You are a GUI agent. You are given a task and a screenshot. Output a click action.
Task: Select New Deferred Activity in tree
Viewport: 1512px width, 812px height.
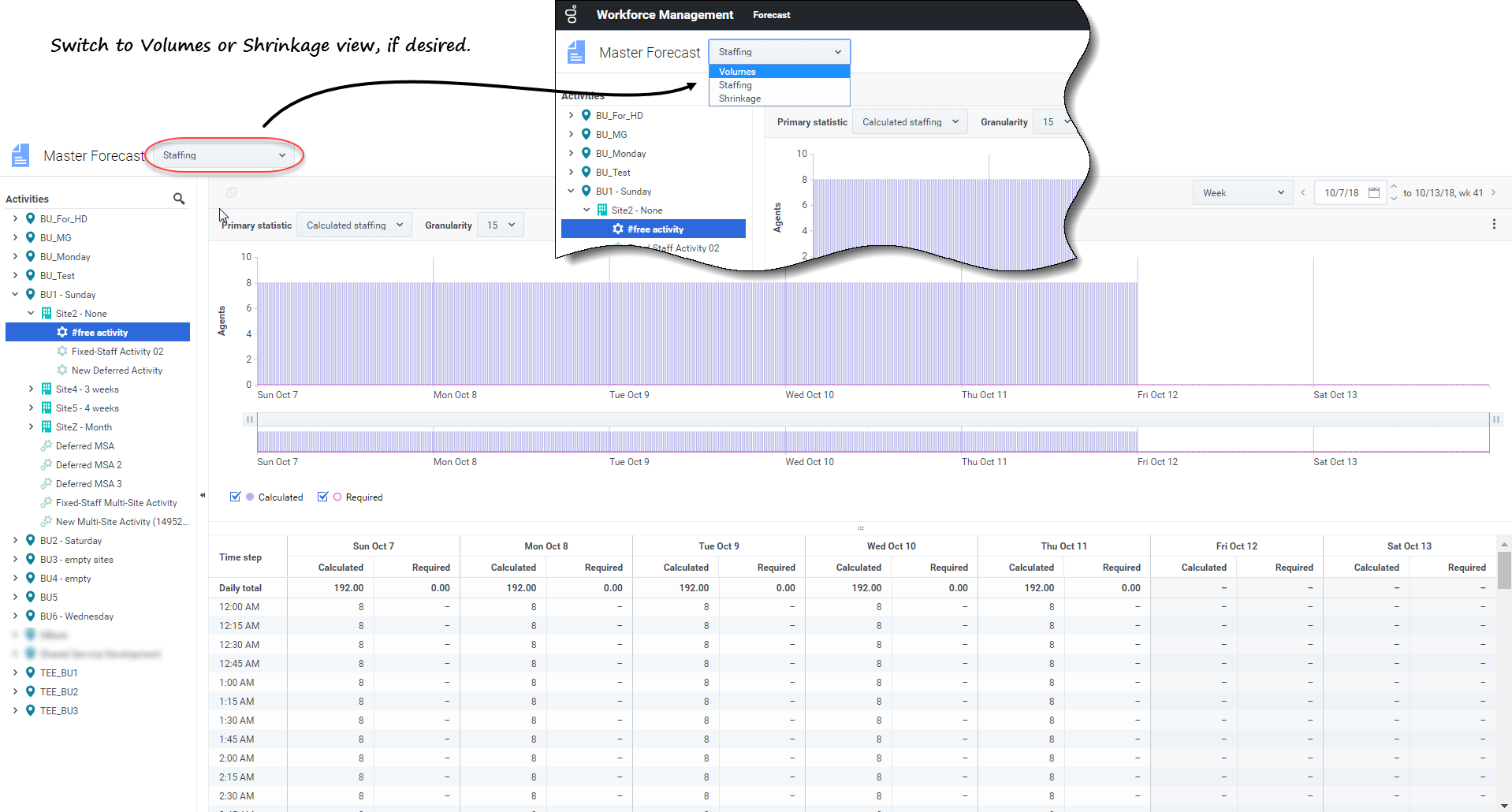point(117,371)
